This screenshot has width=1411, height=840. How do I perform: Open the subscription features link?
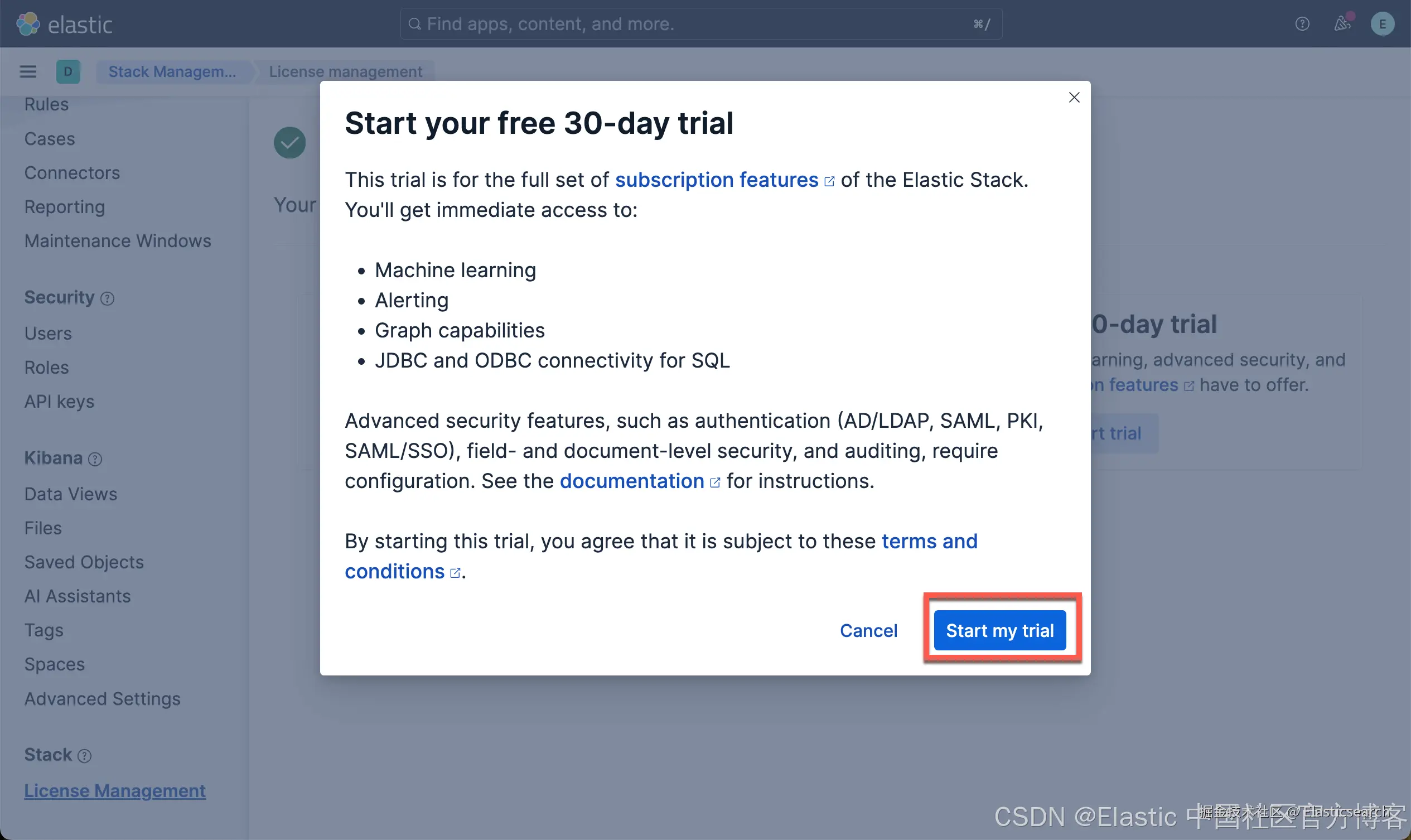coord(717,180)
